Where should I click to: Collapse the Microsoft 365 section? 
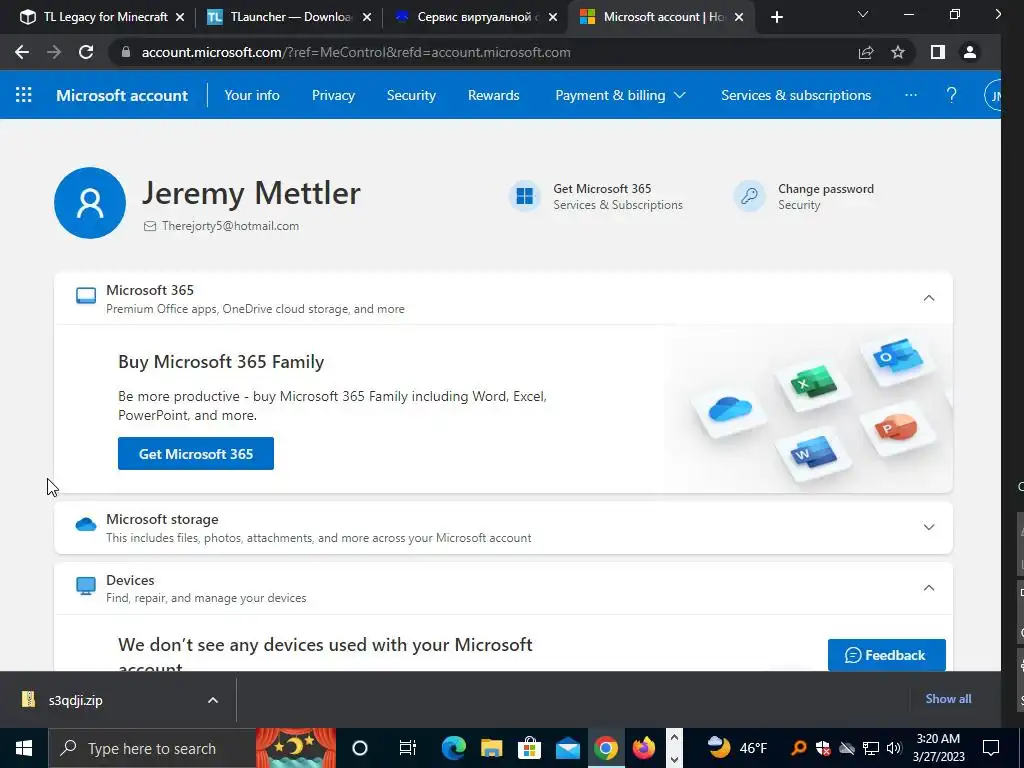coord(929,298)
